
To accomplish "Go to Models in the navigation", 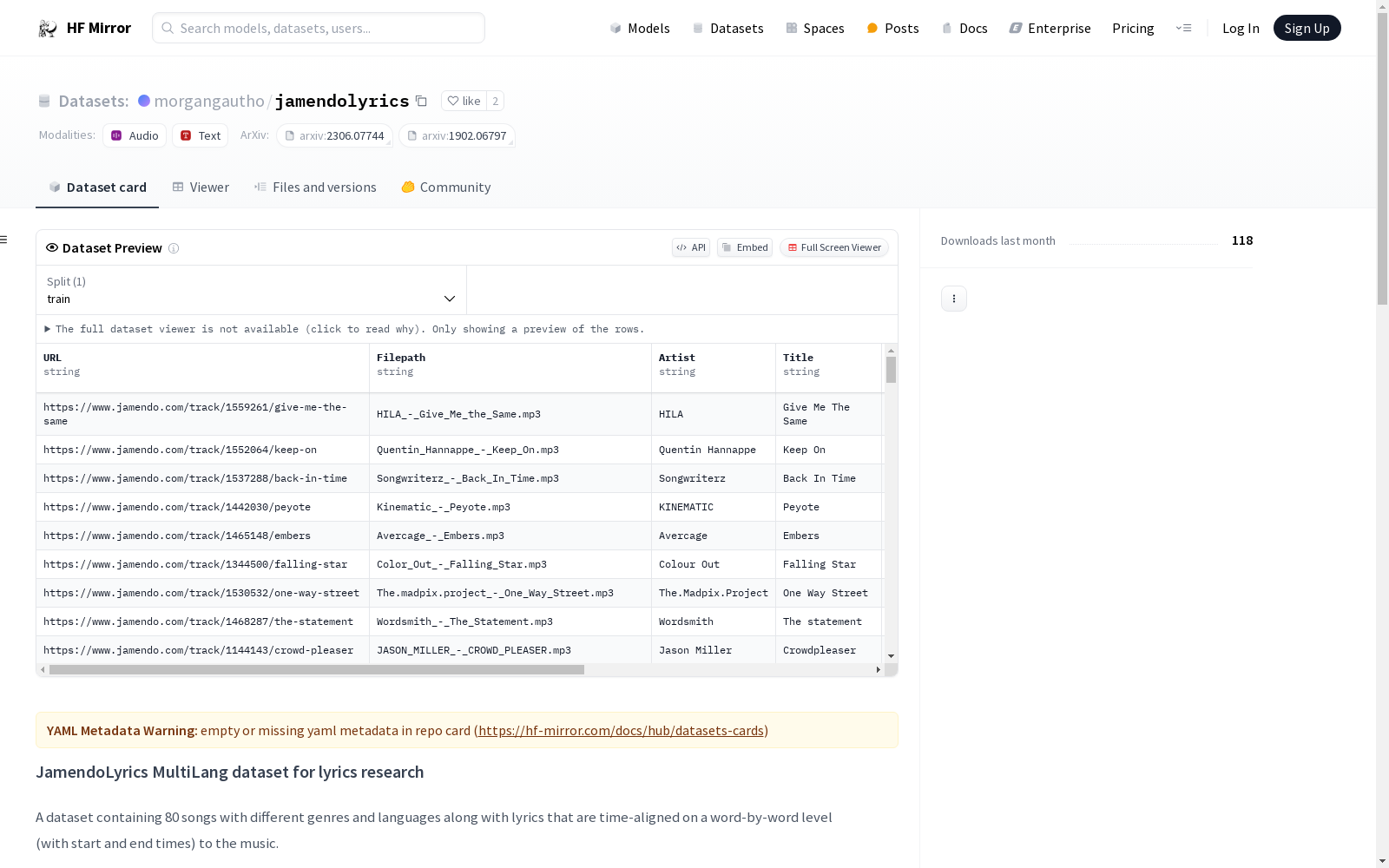I will pyautogui.click(x=640, y=29).
